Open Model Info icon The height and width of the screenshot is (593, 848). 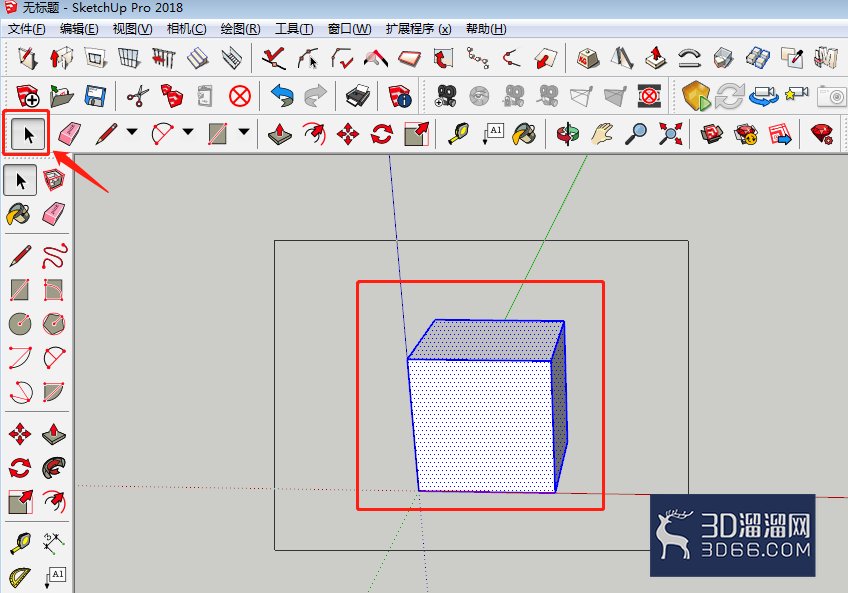pos(400,96)
